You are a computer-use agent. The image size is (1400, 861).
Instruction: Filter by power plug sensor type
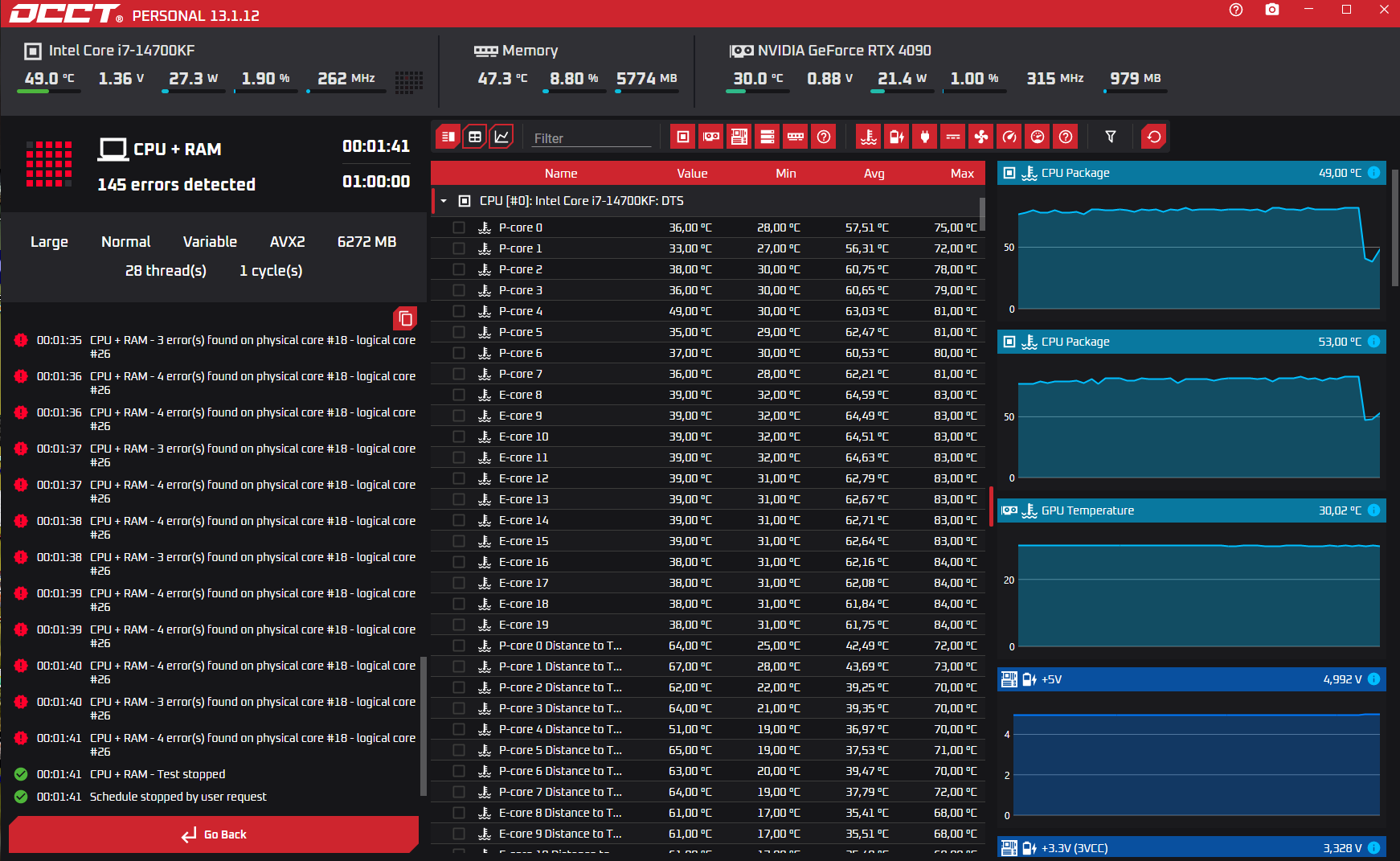tap(925, 137)
